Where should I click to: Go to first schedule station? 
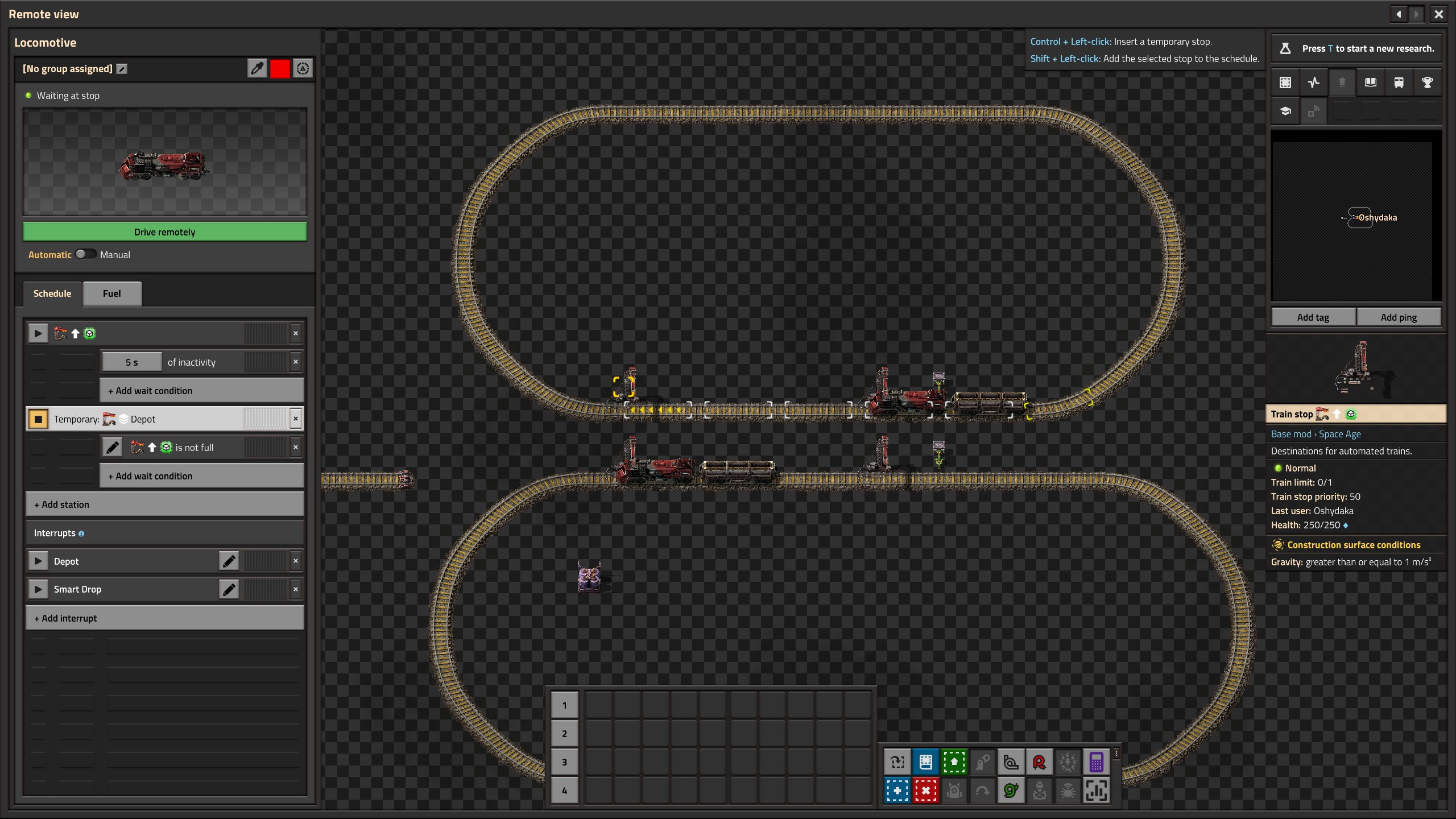pyautogui.click(x=38, y=334)
